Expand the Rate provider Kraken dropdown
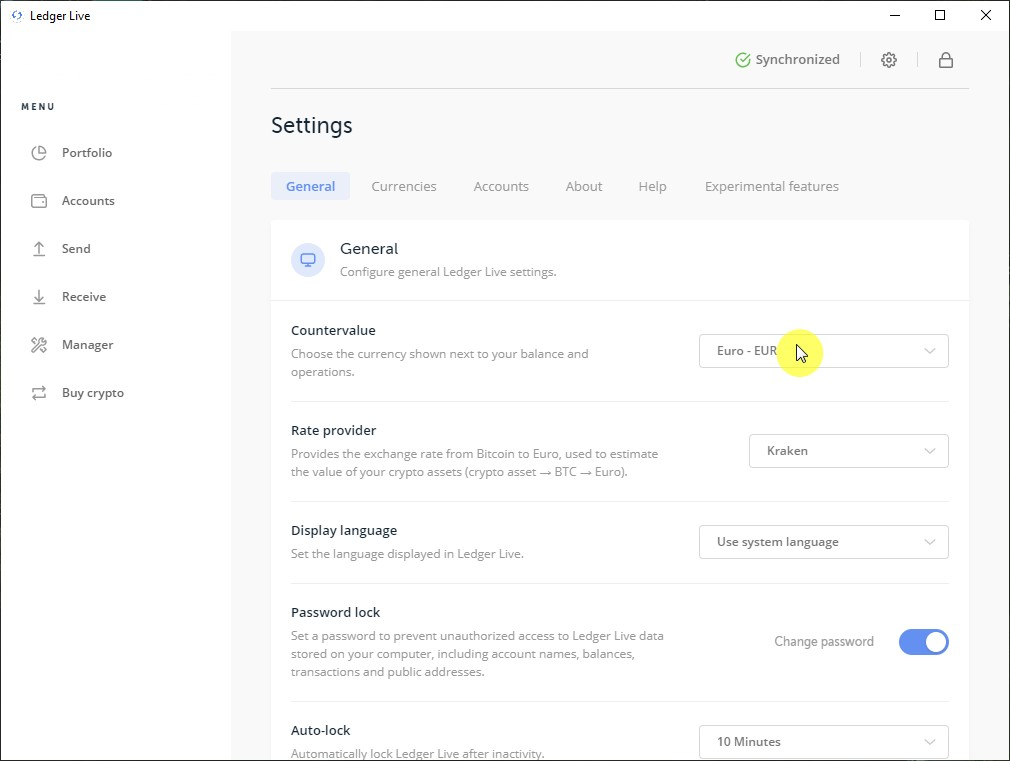1010x761 pixels. click(848, 451)
